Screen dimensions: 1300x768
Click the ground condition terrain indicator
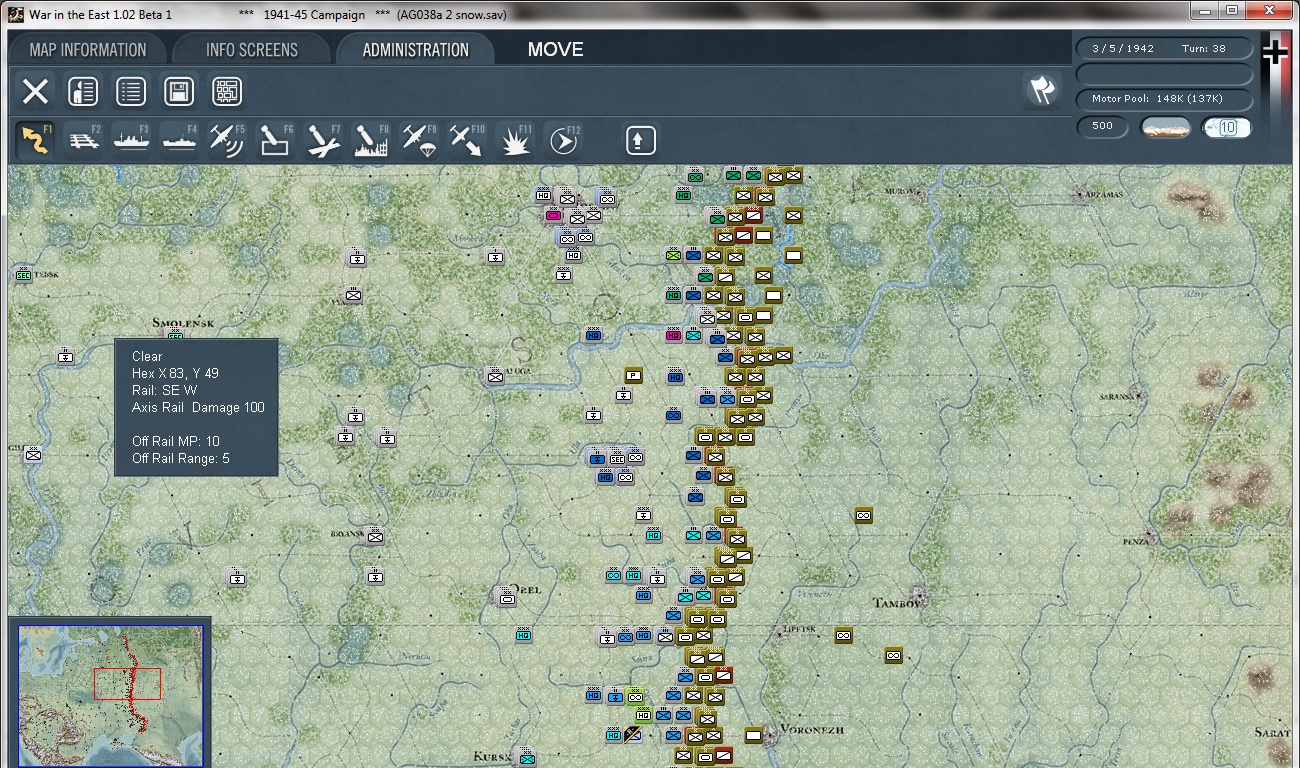pyautogui.click(x=1166, y=127)
